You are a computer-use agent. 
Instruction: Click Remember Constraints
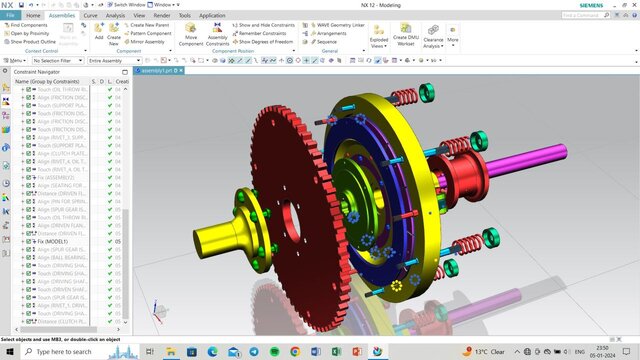[260, 33]
